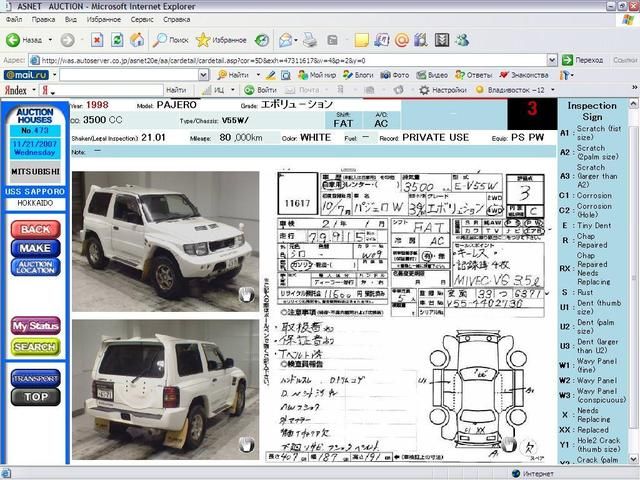640x480 pixels.
Task: Expand the mail.ru search box dropdown
Action: pyautogui.click(x=203, y=75)
